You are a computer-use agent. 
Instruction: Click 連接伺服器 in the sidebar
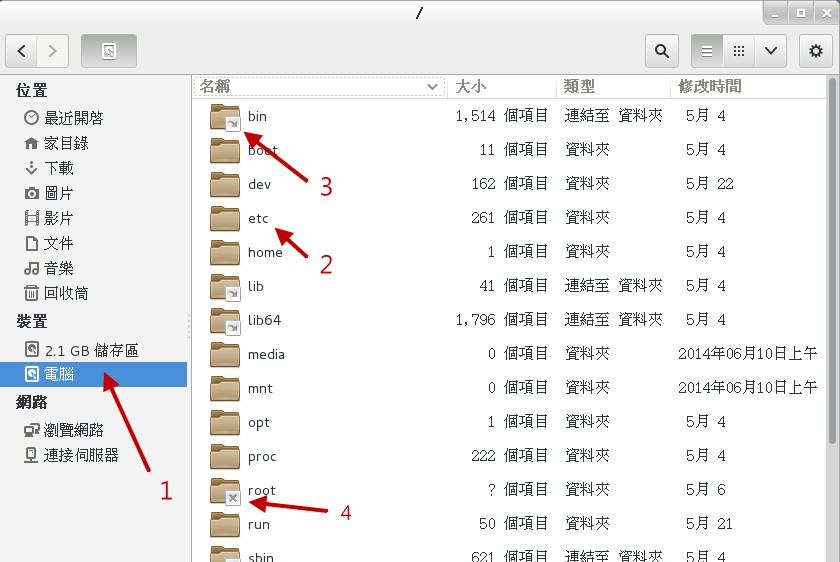pos(80,455)
